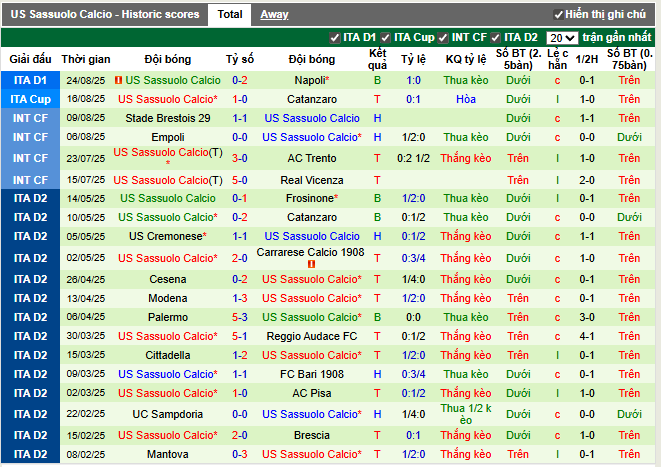
Task: Open AC Trento team link
Action: (x=312, y=158)
